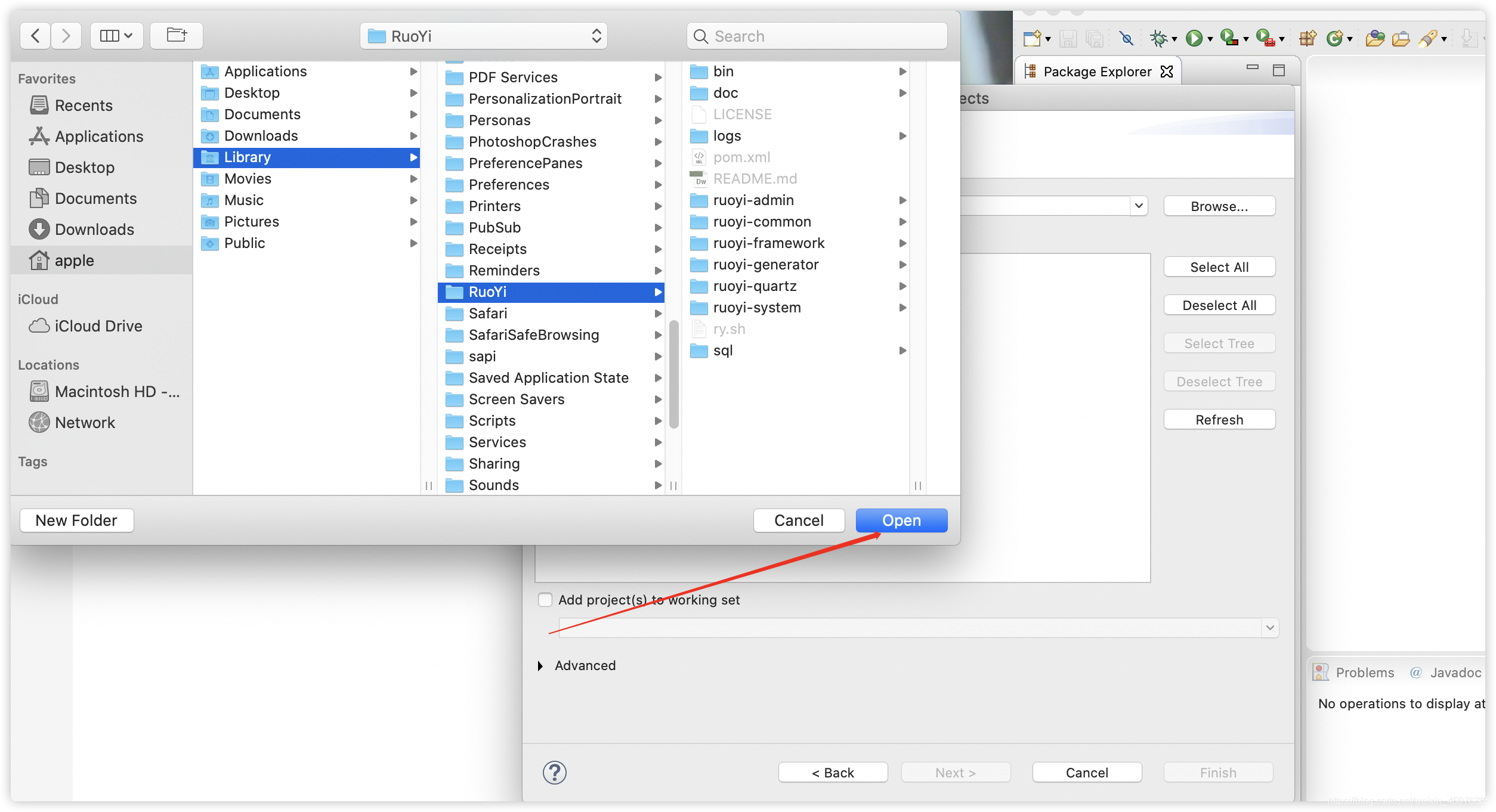Screen dimensions: 1496x812
Task: Click the Network icon in Locations
Action: click(x=40, y=421)
